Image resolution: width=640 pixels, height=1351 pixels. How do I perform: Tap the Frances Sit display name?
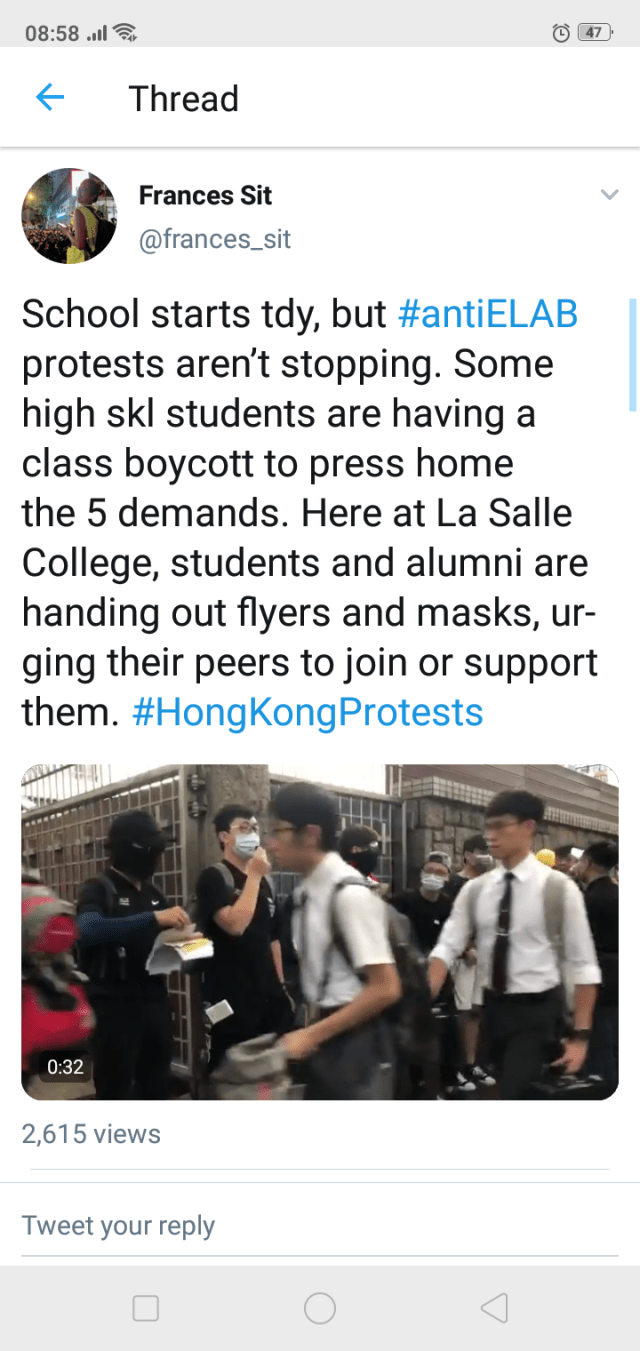pos(205,195)
